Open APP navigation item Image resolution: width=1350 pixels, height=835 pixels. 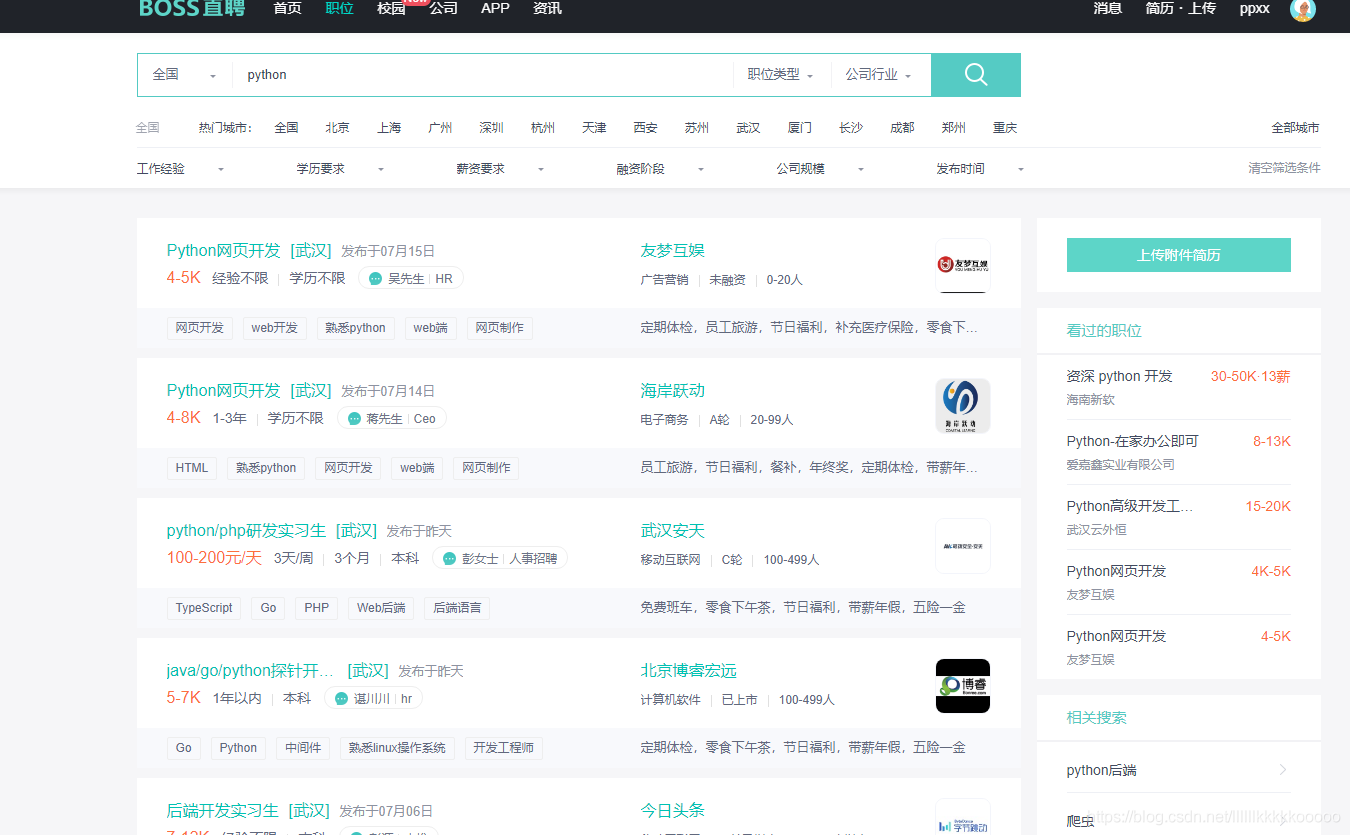click(x=495, y=8)
